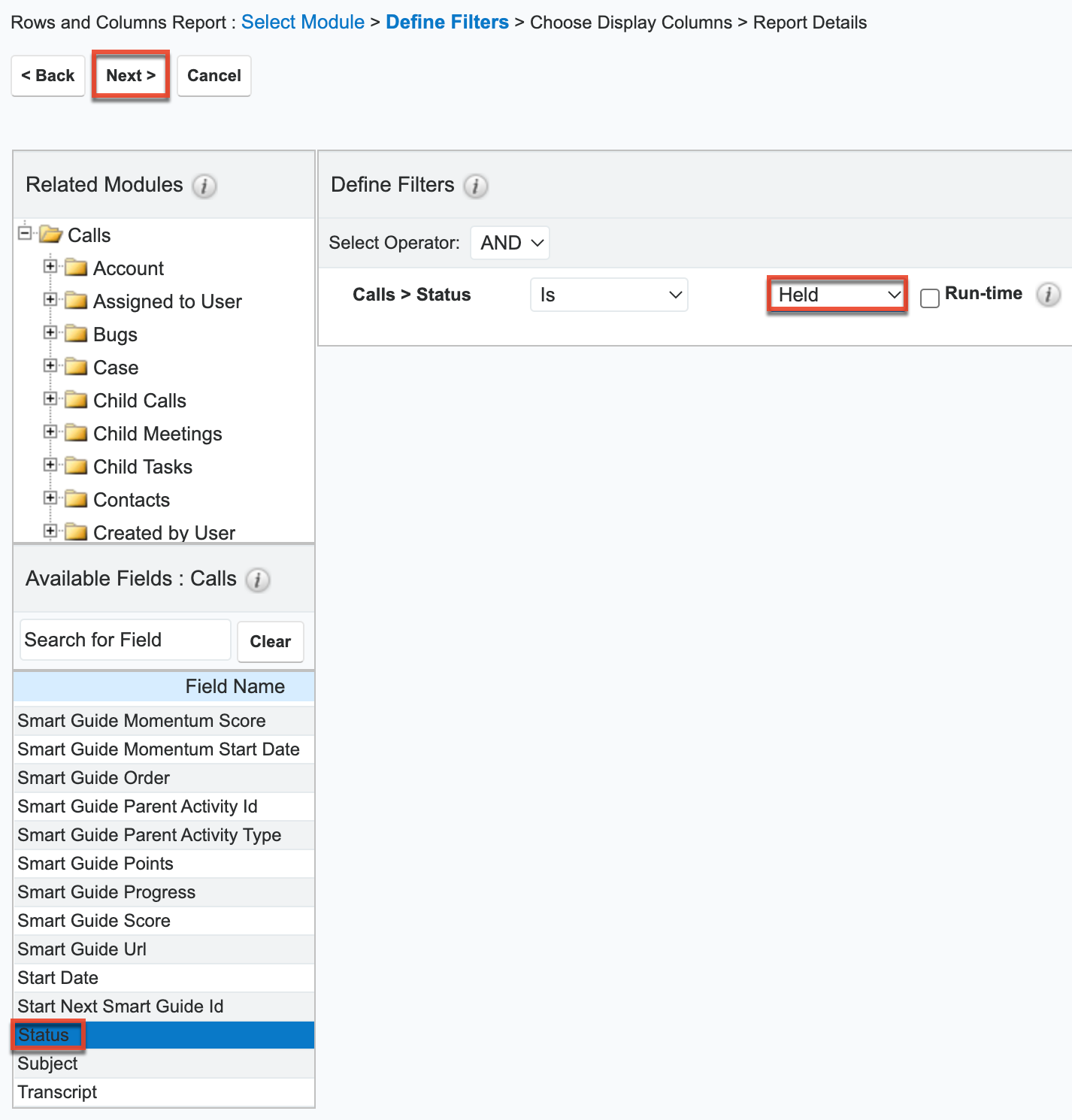
Task: Click the Account folder icon
Action: (77, 267)
